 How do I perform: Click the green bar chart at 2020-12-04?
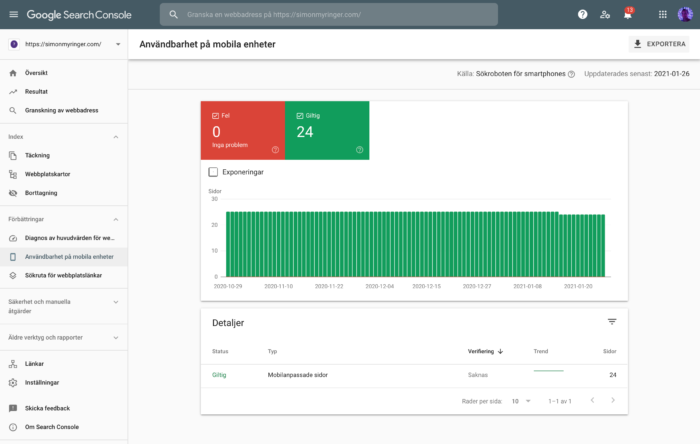[379, 244]
